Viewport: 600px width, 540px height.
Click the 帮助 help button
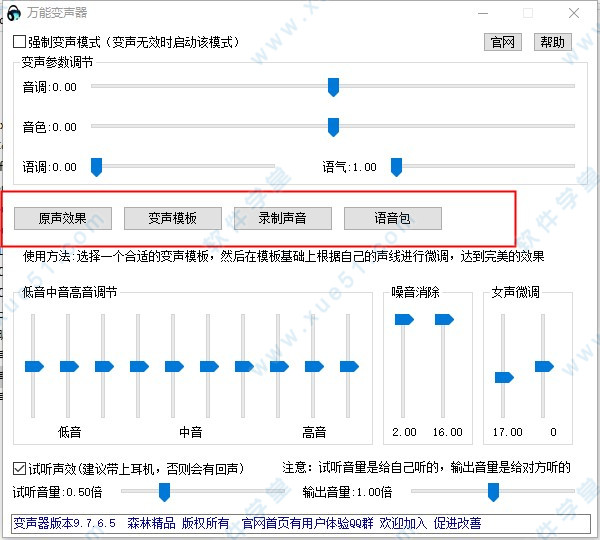coord(553,42)
